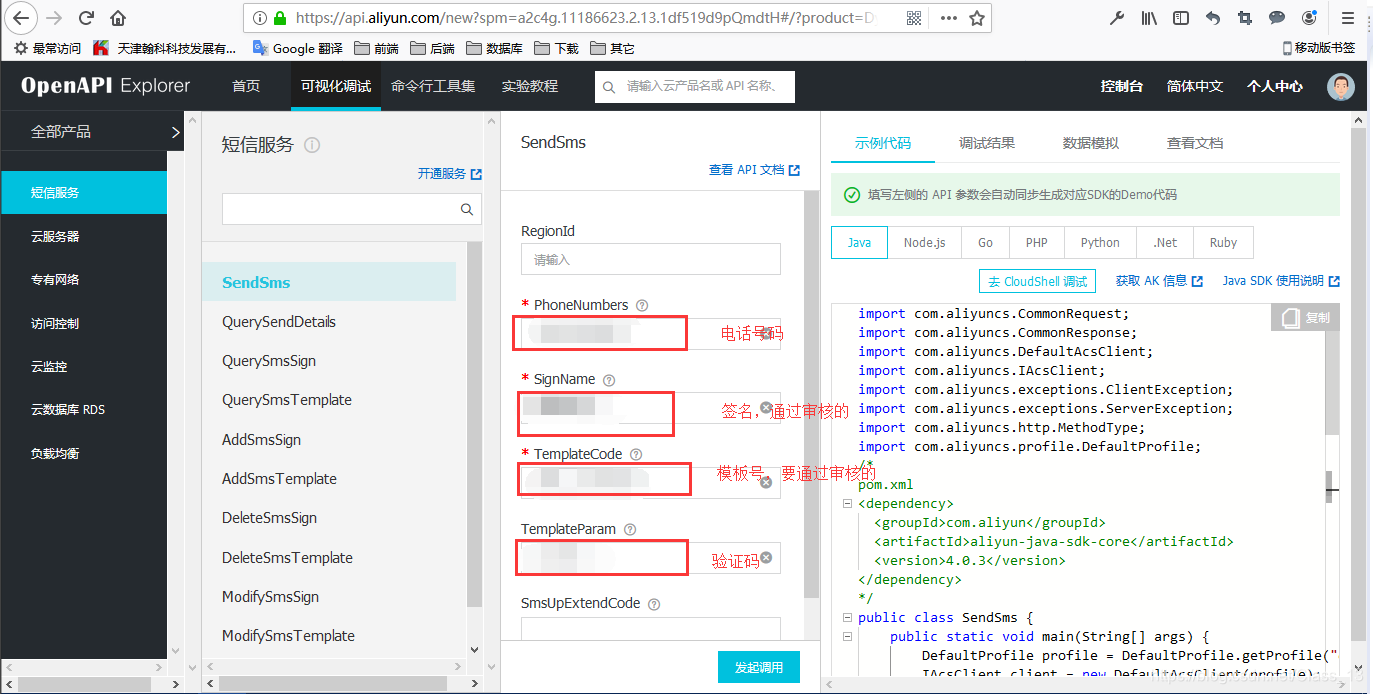This screenshot has width=1373, height=694.
Task: Open the 命令行工具集 nav tab
Action: [433, 86]
